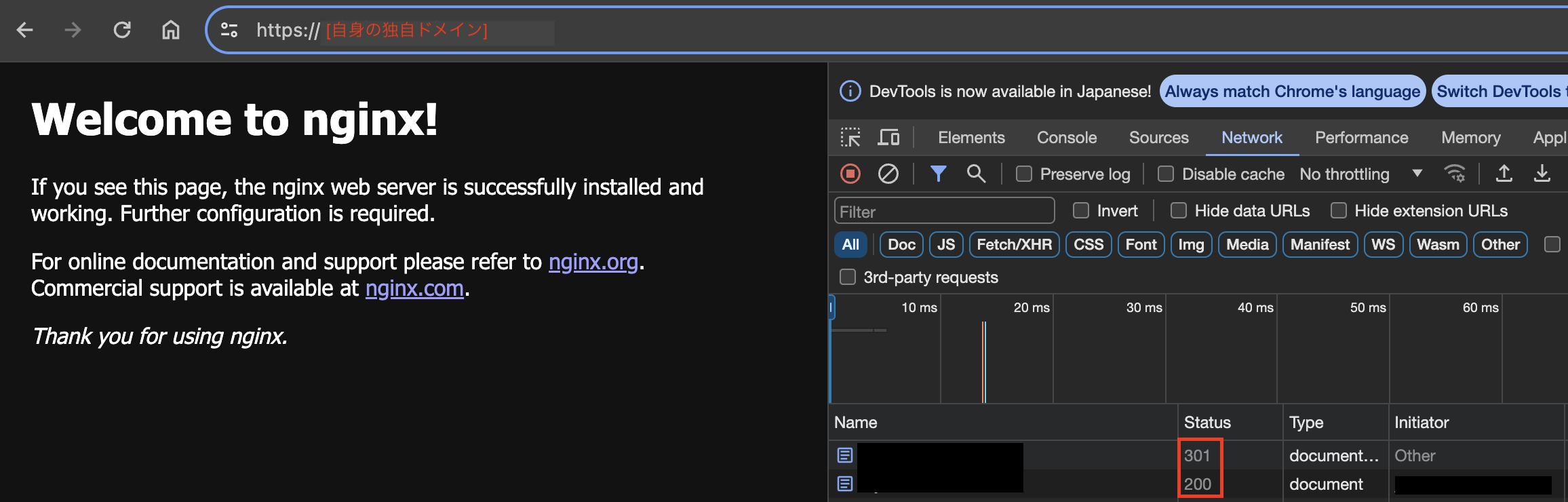Switch to the Sources tab
This screenshot has height=502, width=1568.
click(x=1159, y=138)
